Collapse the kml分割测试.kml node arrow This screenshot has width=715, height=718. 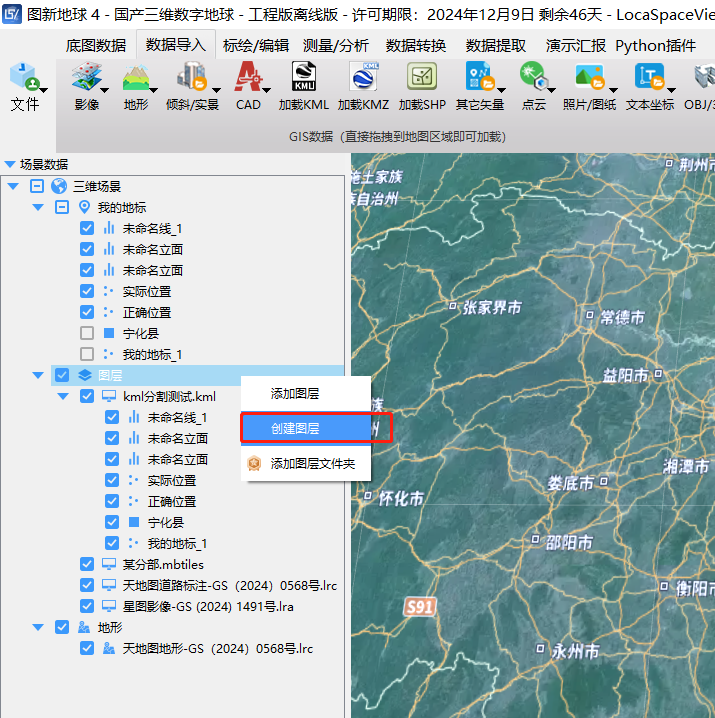pyautogui.click(x=63, y=396)
